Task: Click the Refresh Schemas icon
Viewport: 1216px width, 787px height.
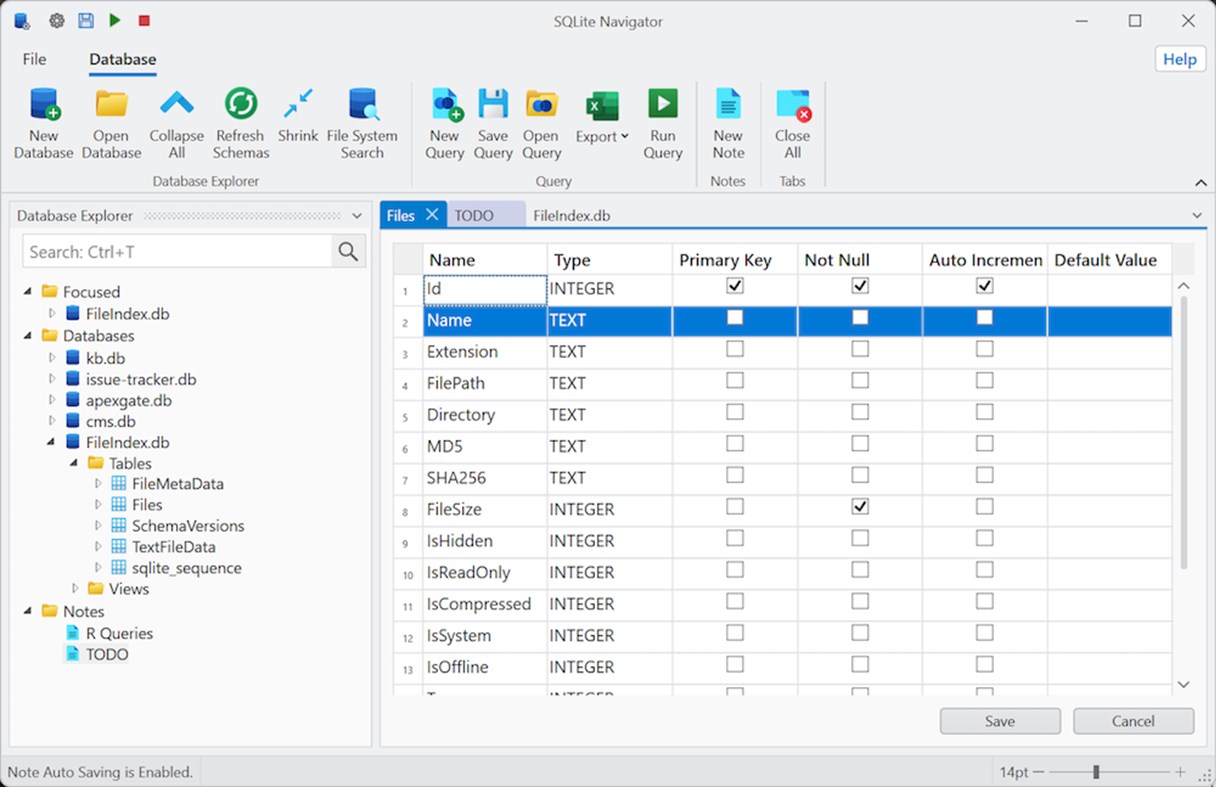Action: [240, 105]
